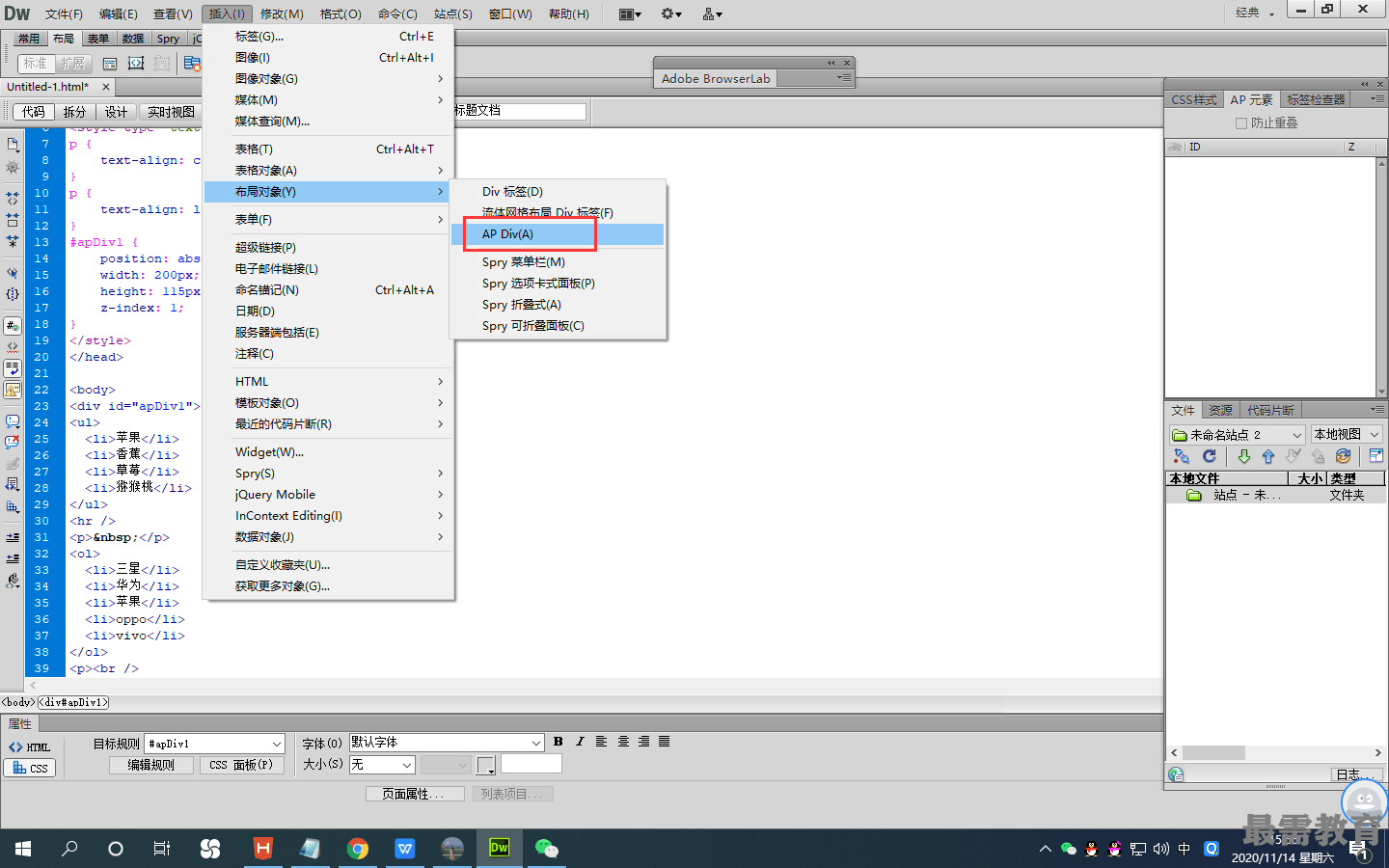Screen dimensions: 1389x868
Task: Open the 未命名站点 2 site dropdown
Action: (1237, 435)
